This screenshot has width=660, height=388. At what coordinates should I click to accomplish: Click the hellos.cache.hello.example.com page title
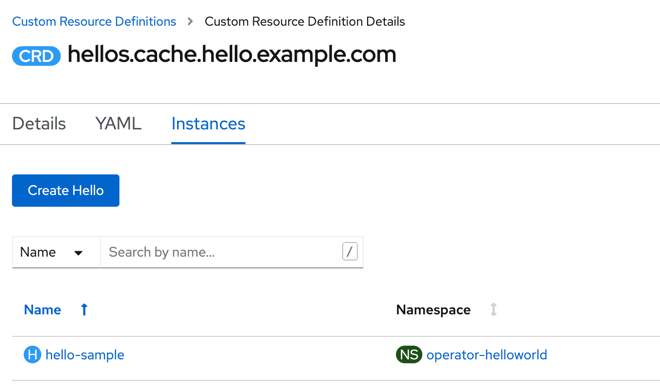[232, 55]
